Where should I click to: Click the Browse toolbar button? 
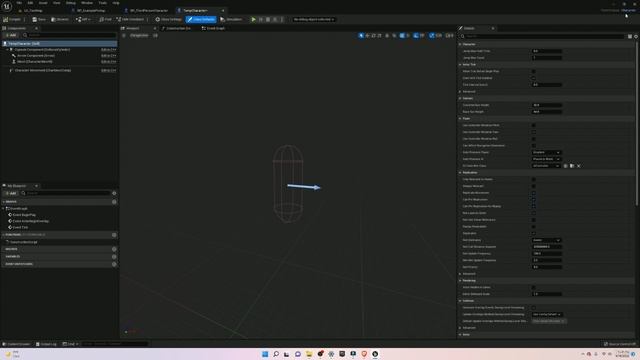pos(60,19)
